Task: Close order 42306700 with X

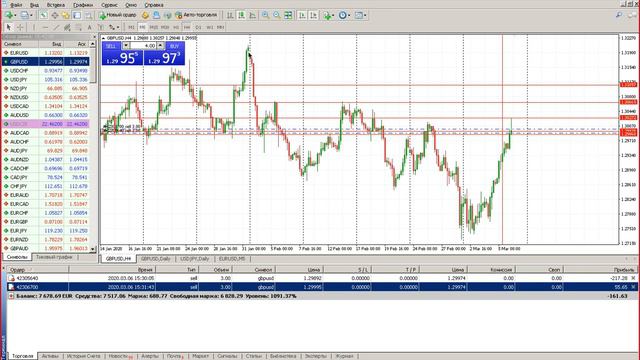Action: [633, 287]
